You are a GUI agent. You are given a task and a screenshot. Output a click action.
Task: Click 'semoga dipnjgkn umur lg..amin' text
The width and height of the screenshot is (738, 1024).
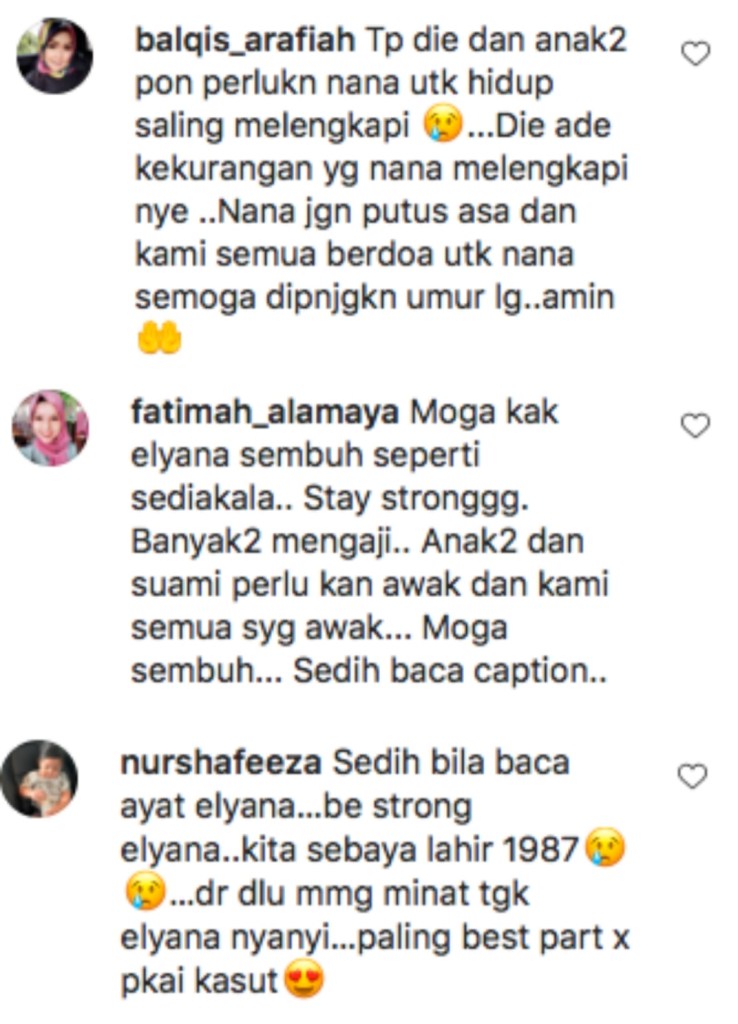374,299
